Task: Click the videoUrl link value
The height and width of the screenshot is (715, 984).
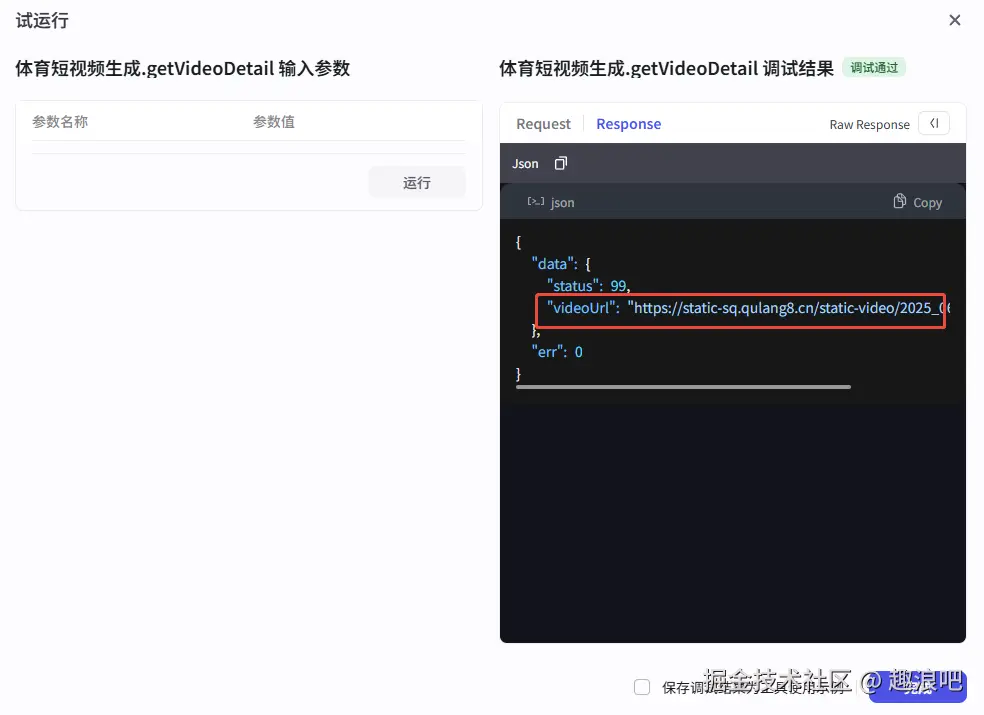Action: (789, 308)
